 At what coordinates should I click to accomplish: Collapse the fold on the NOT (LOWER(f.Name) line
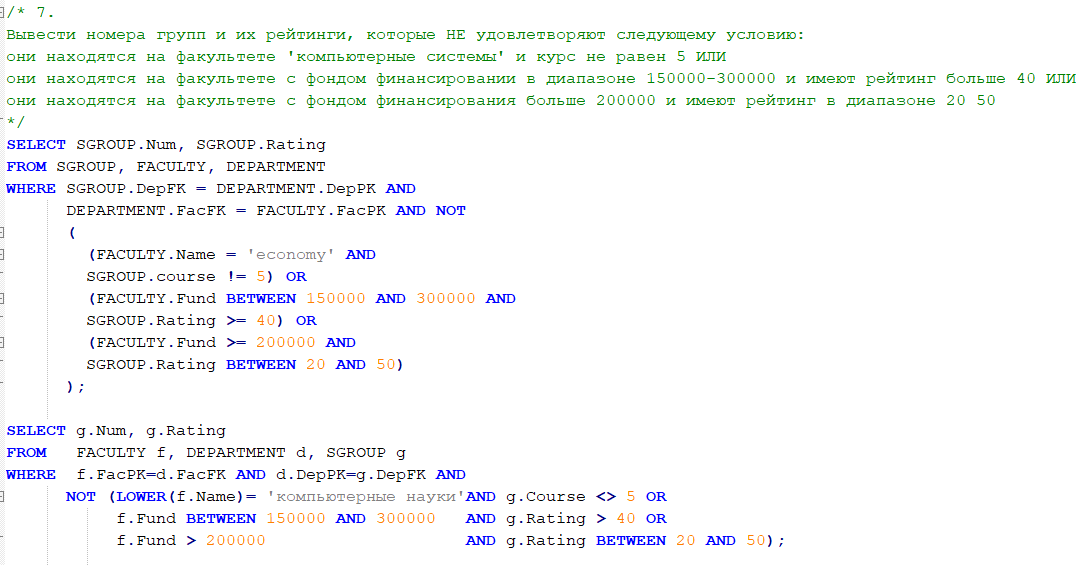2,496
